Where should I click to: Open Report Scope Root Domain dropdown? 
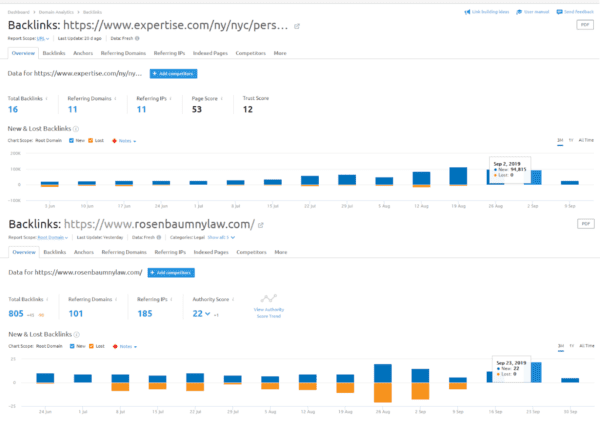[x=53, y=238]
